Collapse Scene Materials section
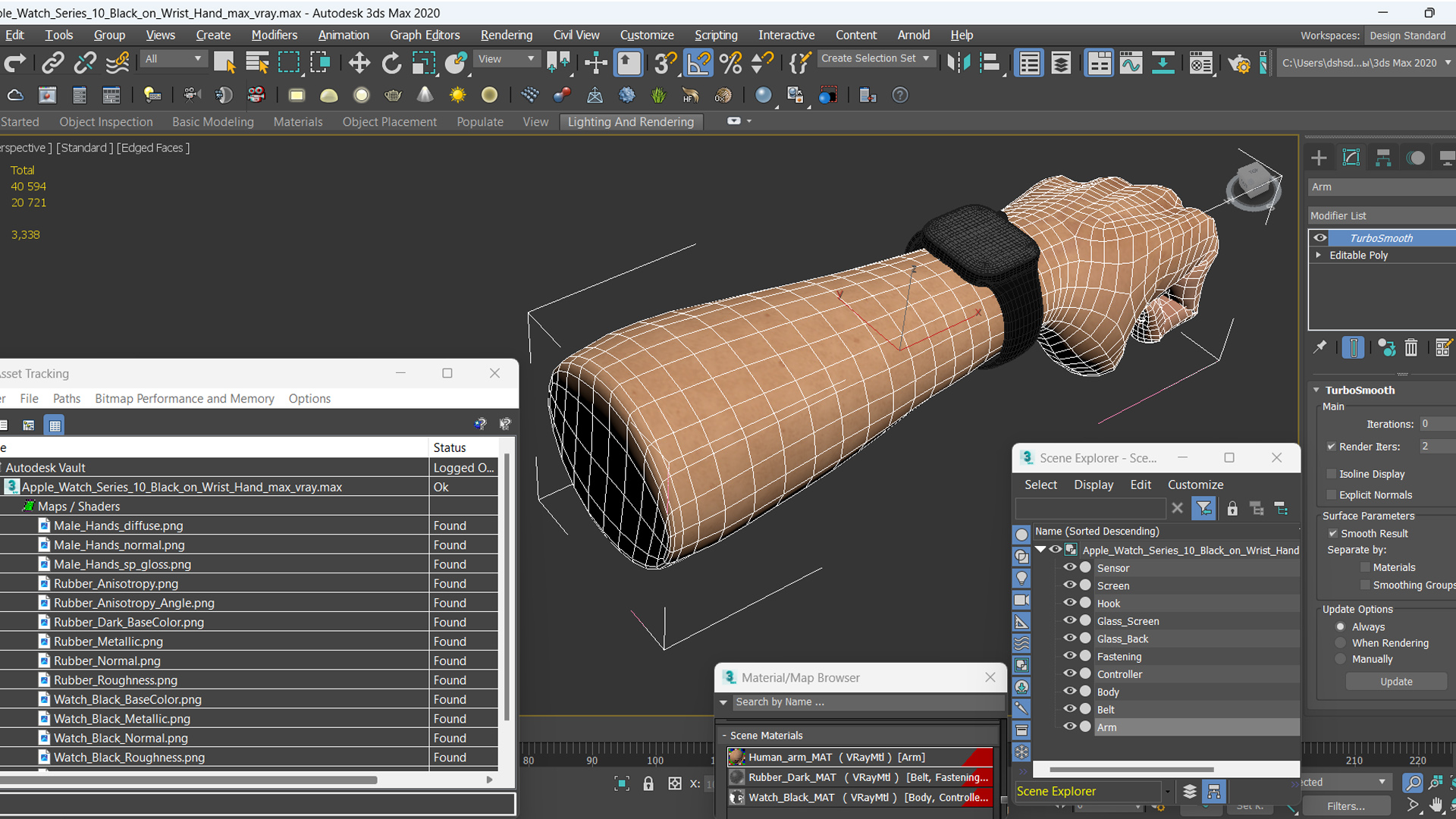Viewport: 1456px width, 819px height. pos(724,736)
